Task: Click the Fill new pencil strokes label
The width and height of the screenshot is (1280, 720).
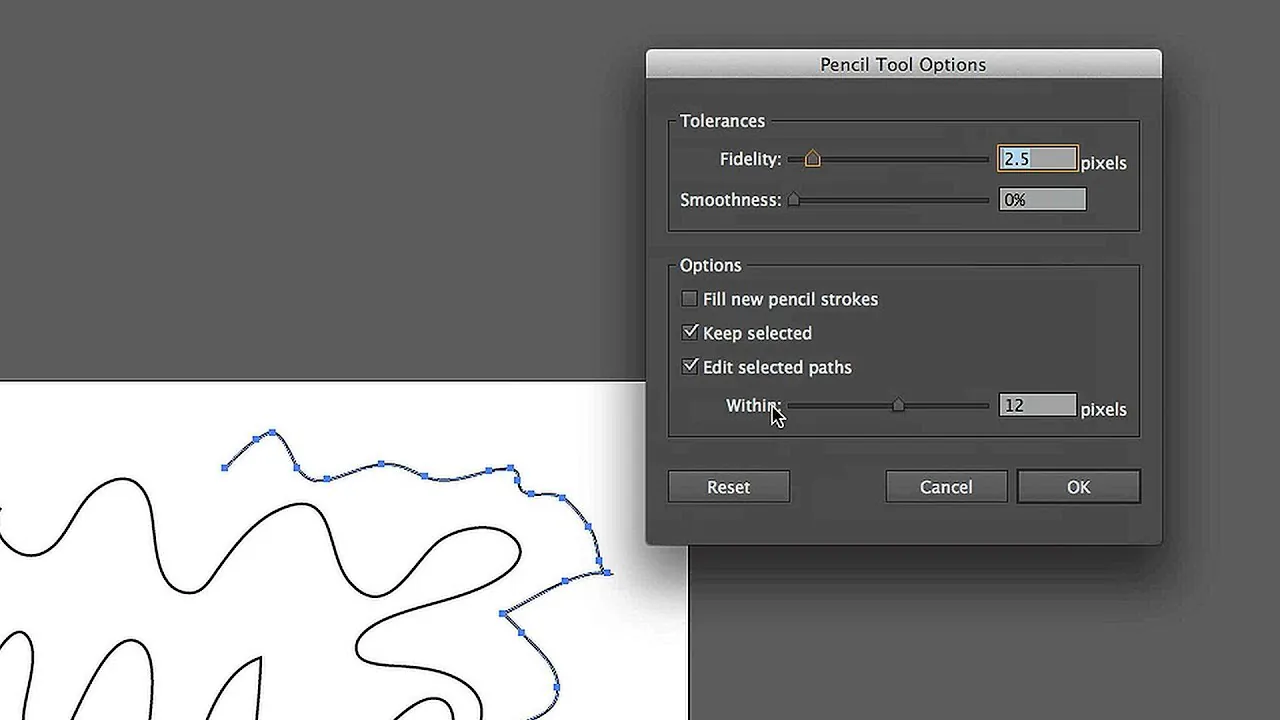Action: click(x=790, y=299)
